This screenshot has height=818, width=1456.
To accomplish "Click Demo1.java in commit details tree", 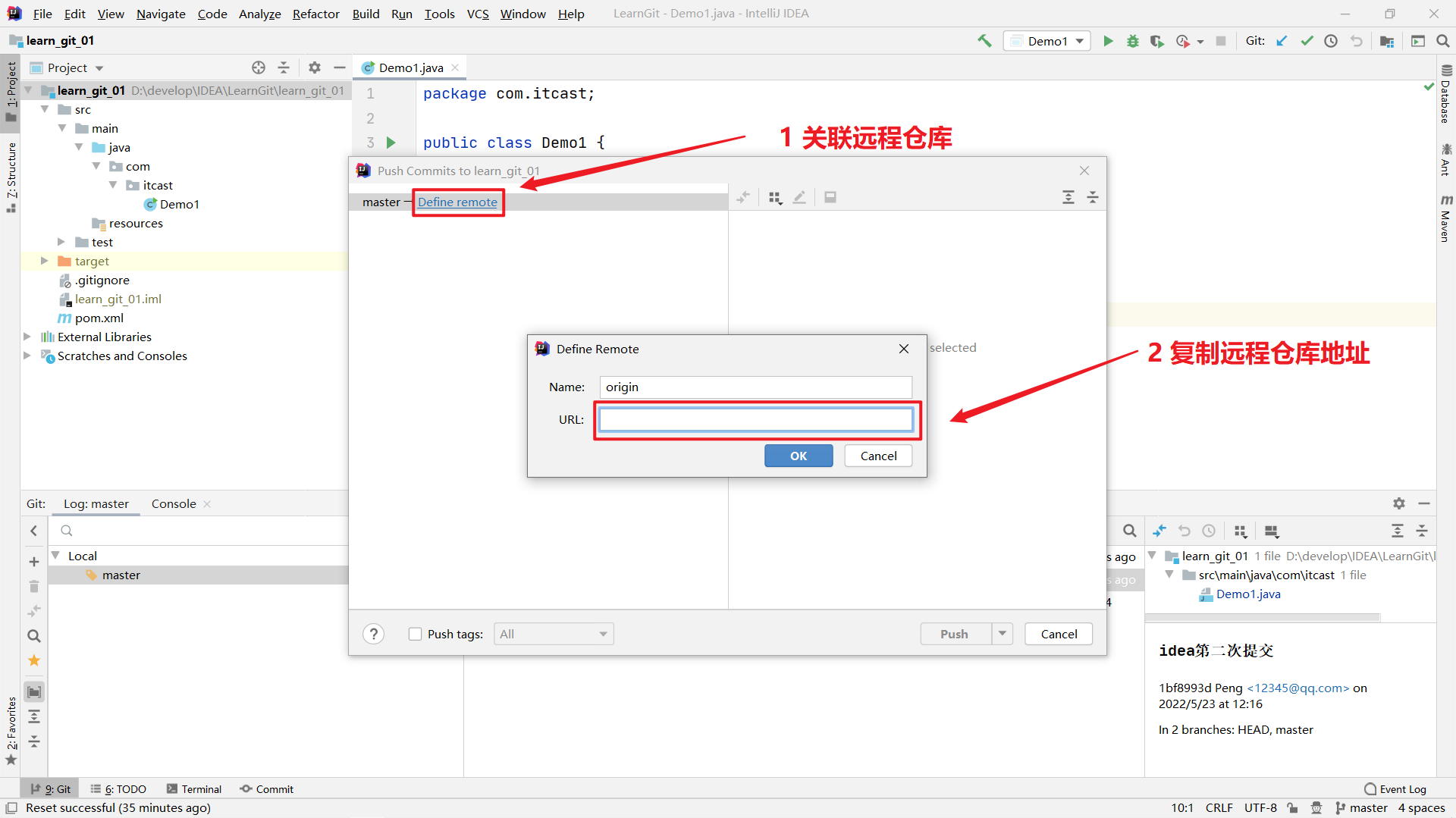I will tap(1248, 594).
